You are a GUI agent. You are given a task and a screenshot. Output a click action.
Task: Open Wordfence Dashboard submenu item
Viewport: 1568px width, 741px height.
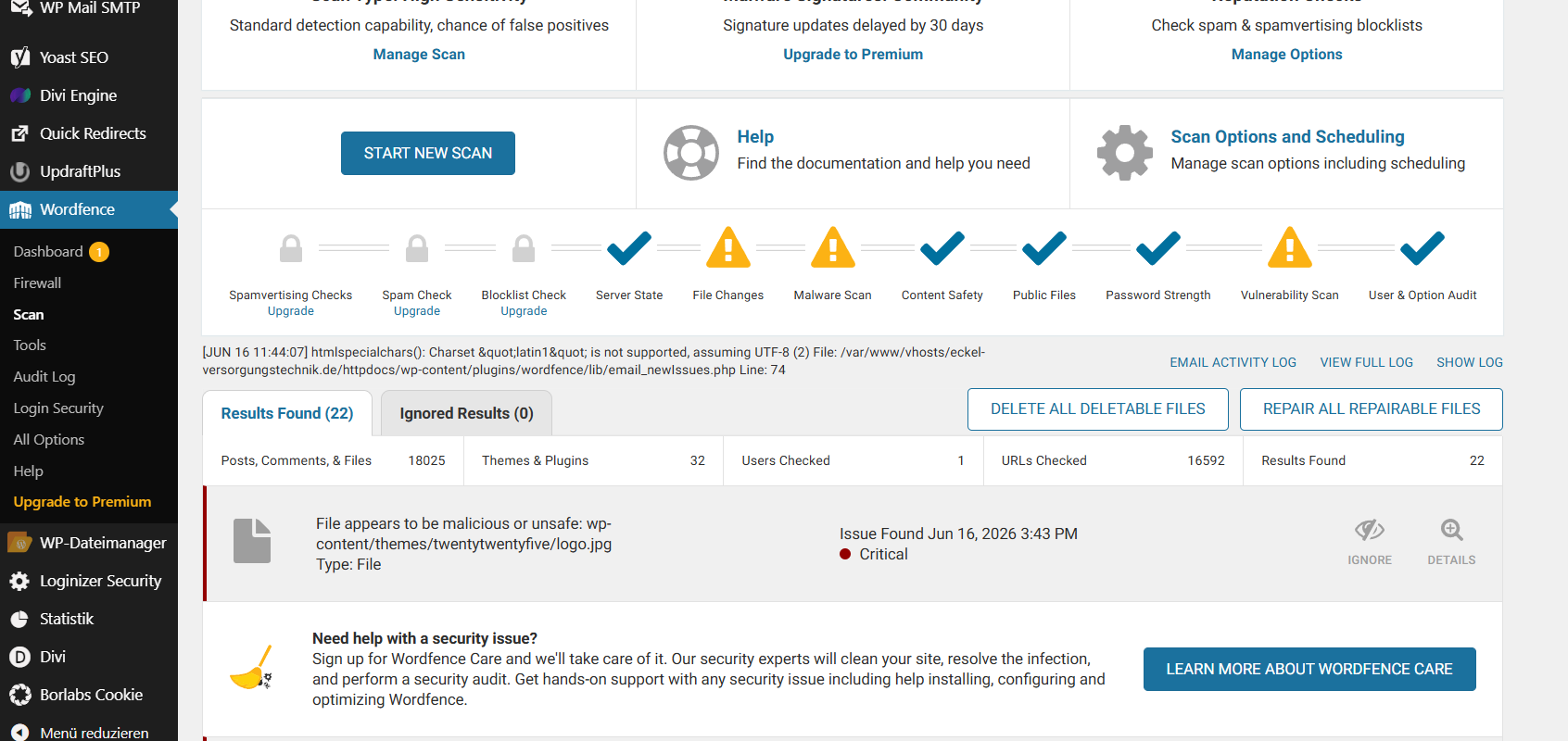[48, 252]
